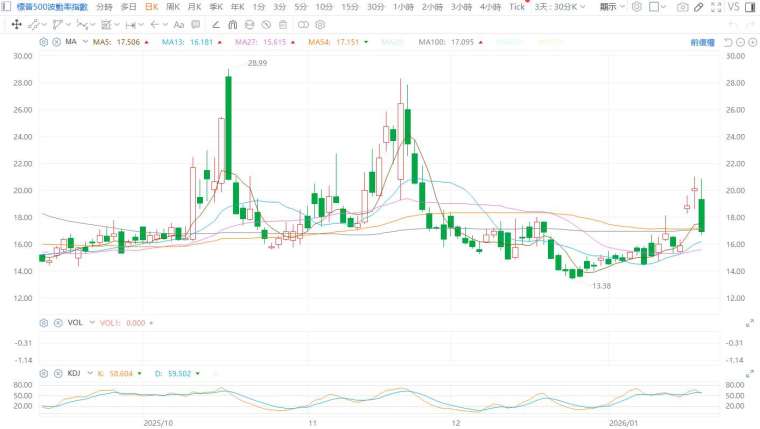Image resolution: width=760 pixels, height=429 pixels.
Task: Take a chart screenshot with camera icon
Action: [x=682, y=7]
